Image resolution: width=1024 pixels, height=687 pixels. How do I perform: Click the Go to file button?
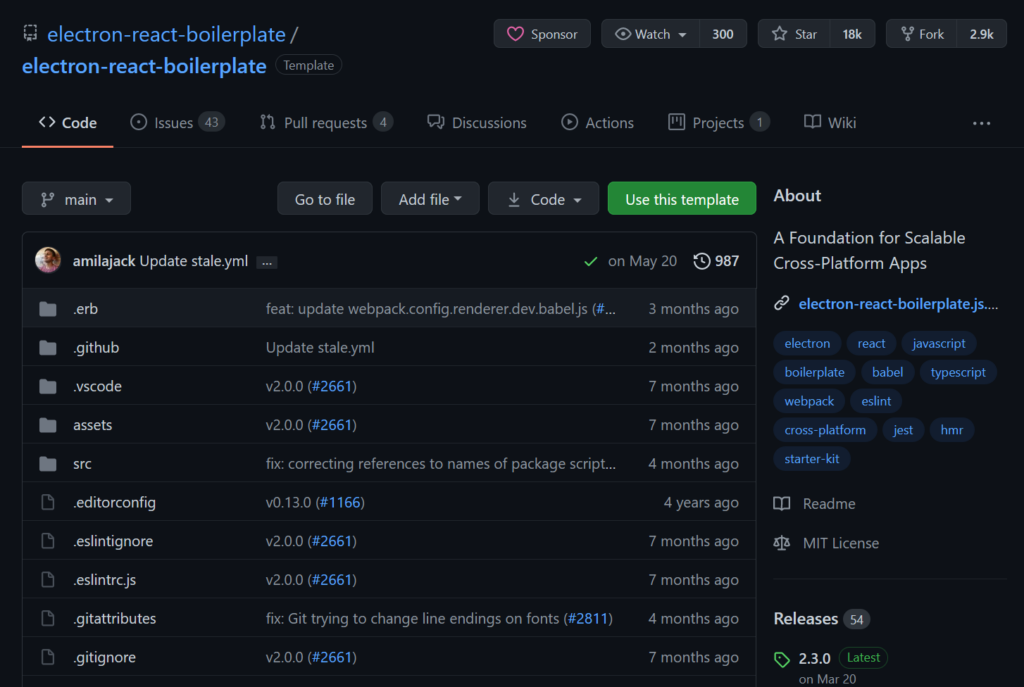tap(325, 199)
